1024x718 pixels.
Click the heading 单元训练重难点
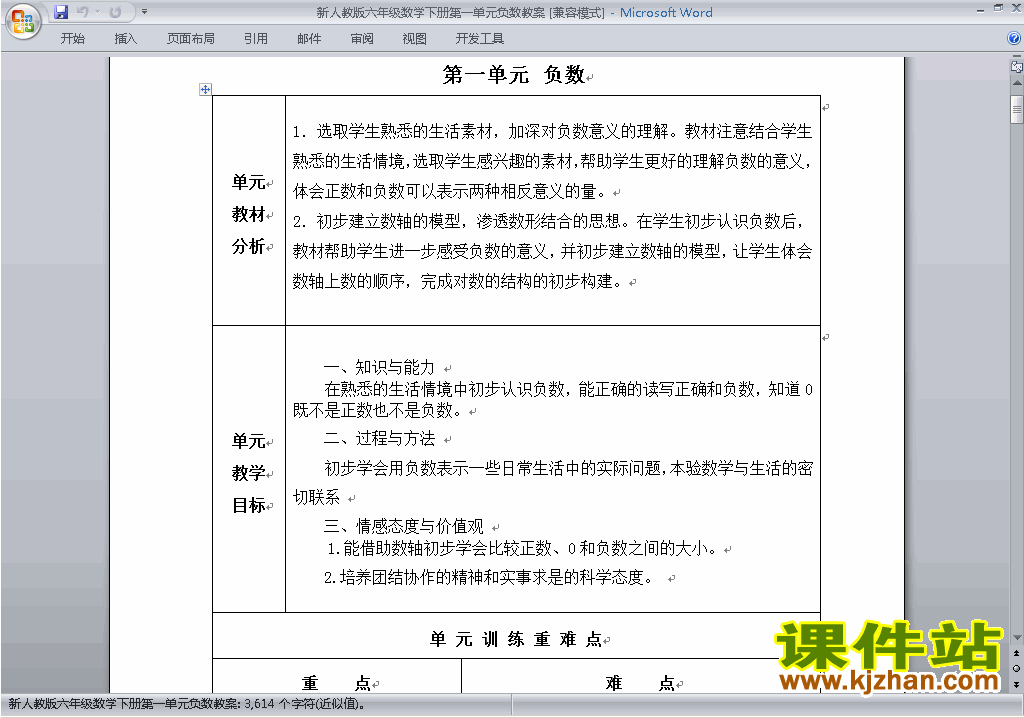tap(515, 639)
